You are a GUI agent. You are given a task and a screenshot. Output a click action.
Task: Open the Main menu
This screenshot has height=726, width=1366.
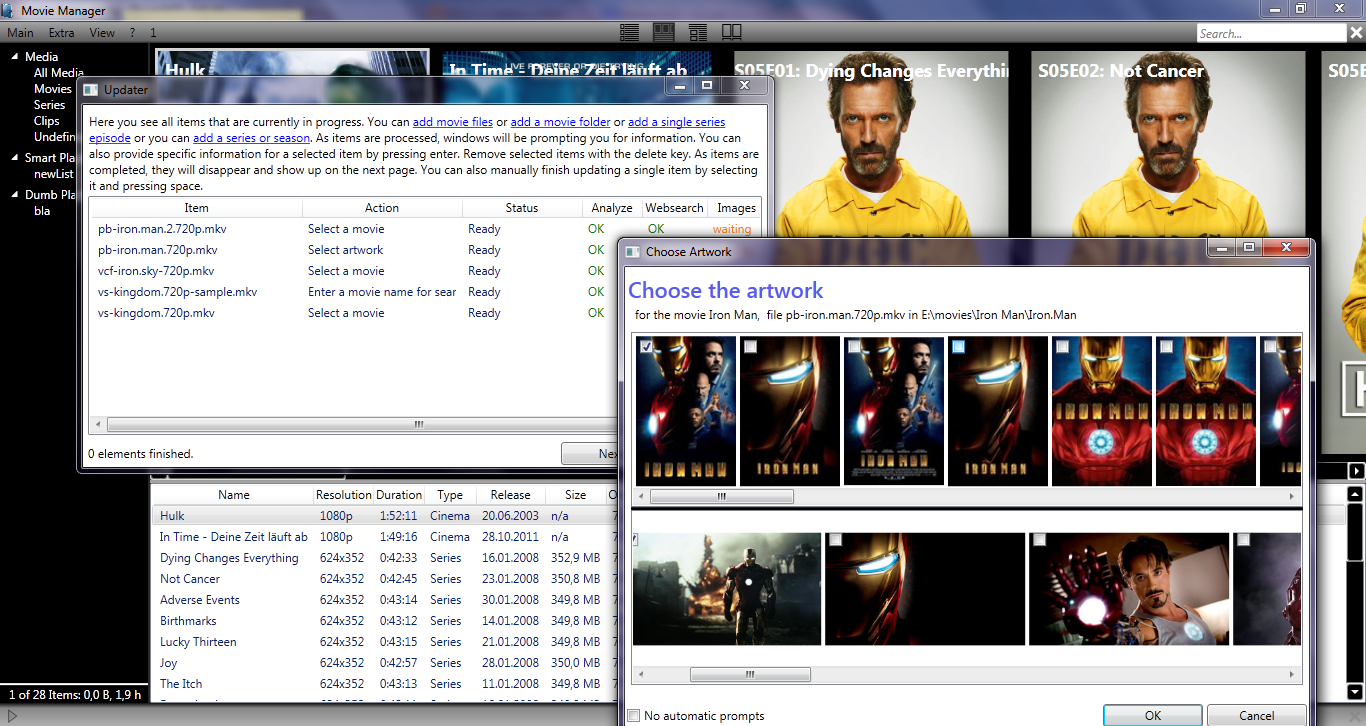20,33
